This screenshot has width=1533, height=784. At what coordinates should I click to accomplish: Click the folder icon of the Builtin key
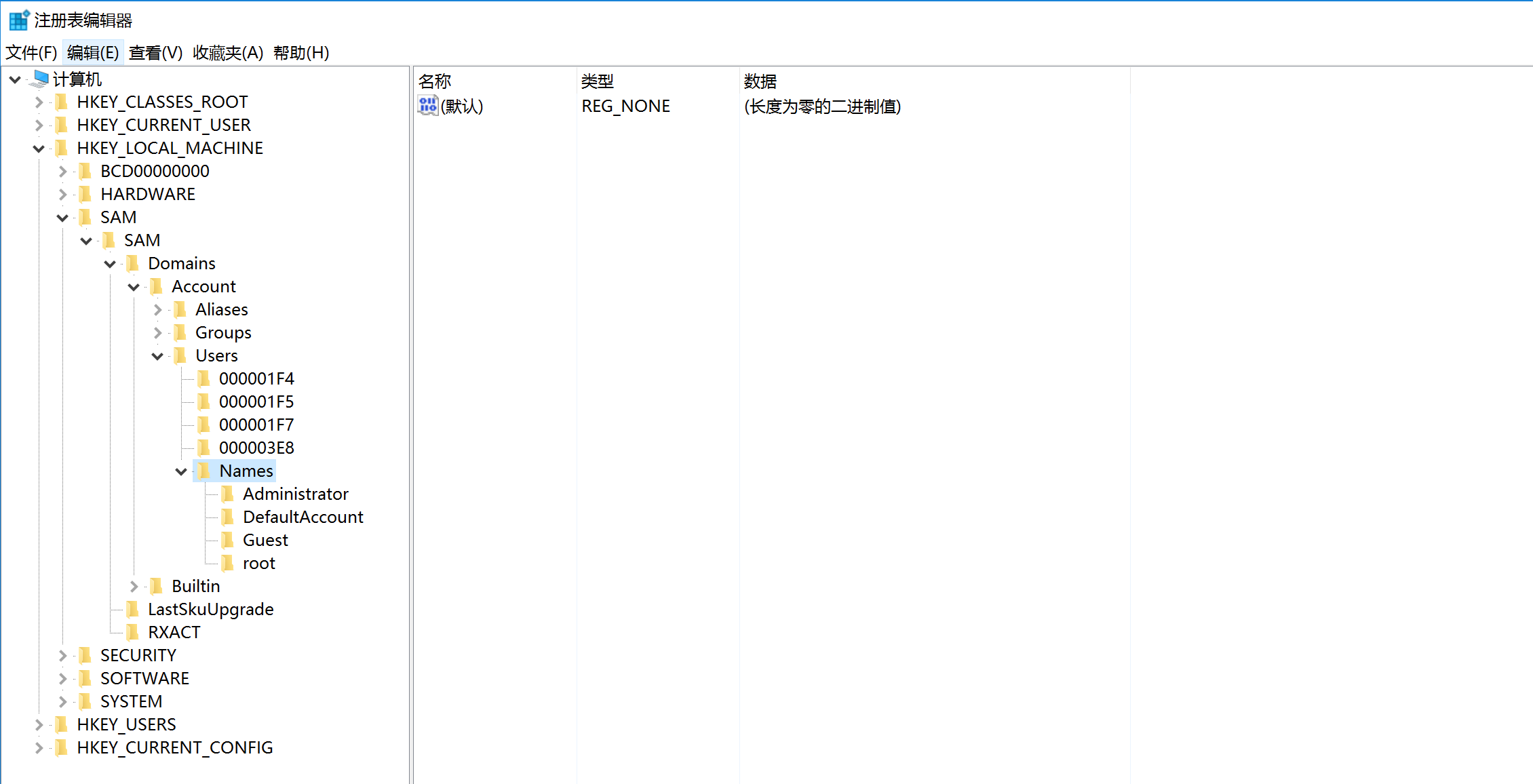point(157,585)
